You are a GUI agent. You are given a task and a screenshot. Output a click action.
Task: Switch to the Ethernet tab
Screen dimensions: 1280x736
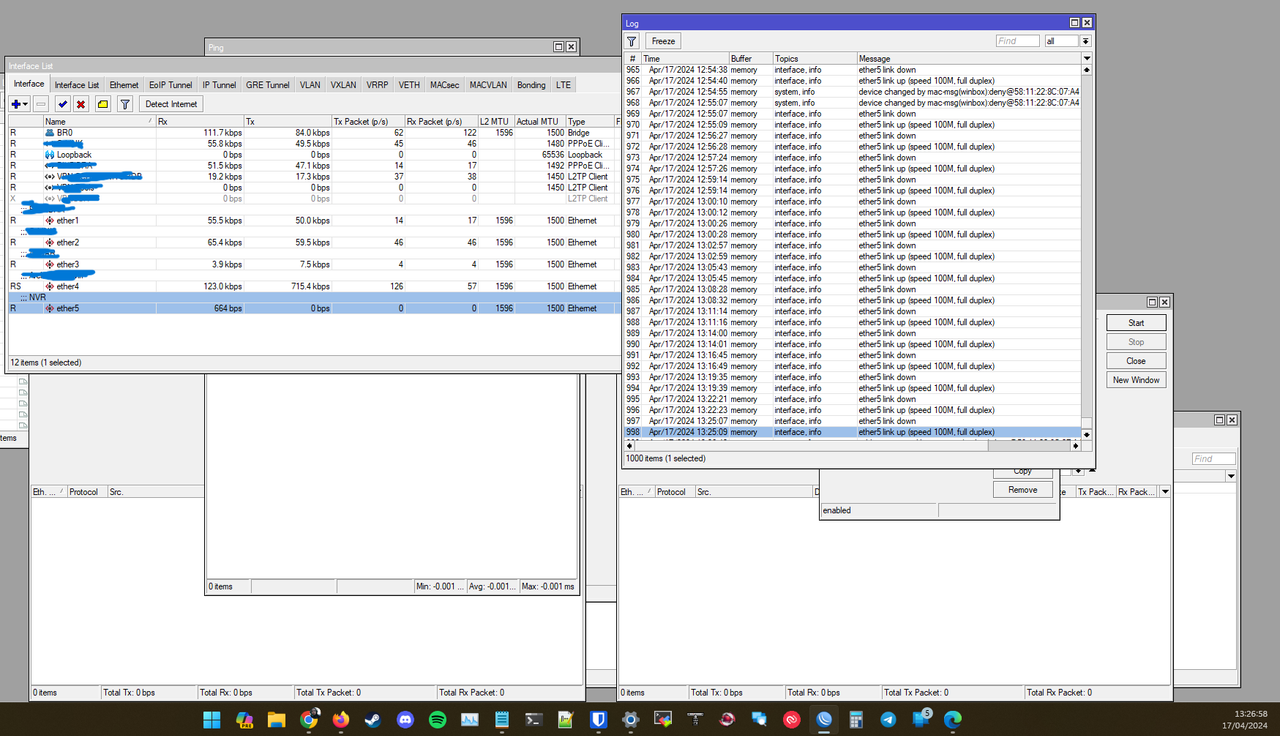124,85
